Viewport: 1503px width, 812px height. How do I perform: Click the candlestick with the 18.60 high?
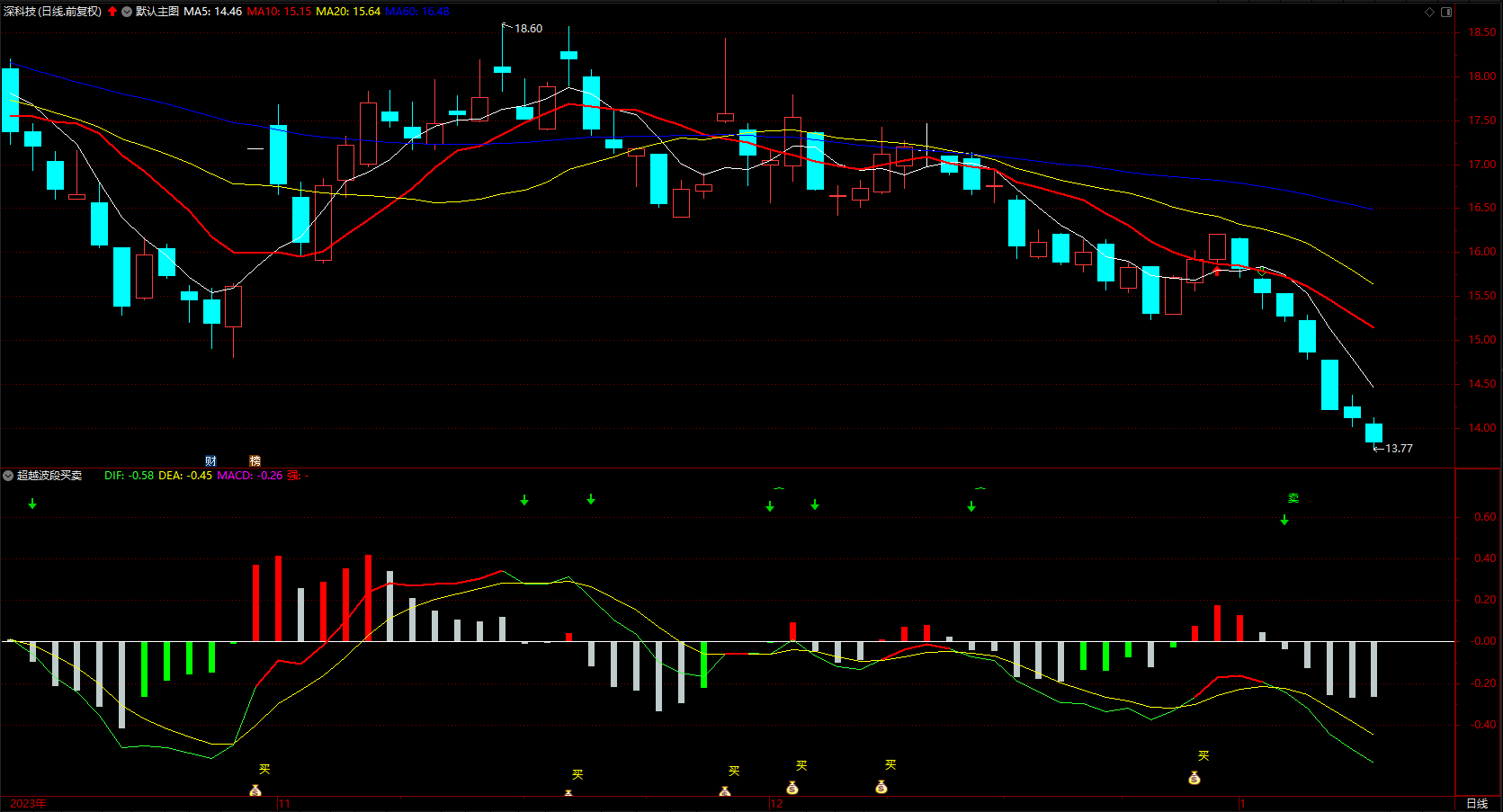502,68
